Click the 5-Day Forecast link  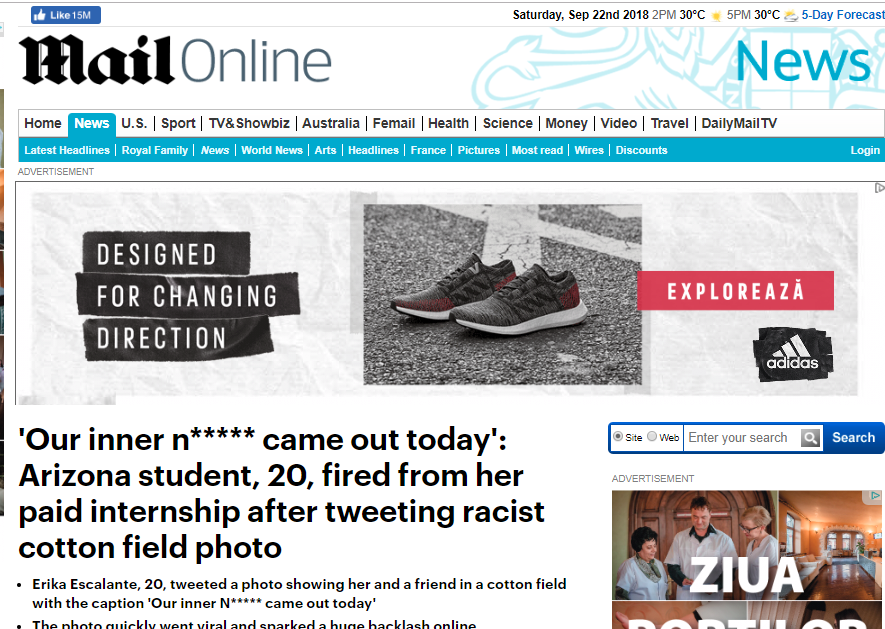(843, 15)
